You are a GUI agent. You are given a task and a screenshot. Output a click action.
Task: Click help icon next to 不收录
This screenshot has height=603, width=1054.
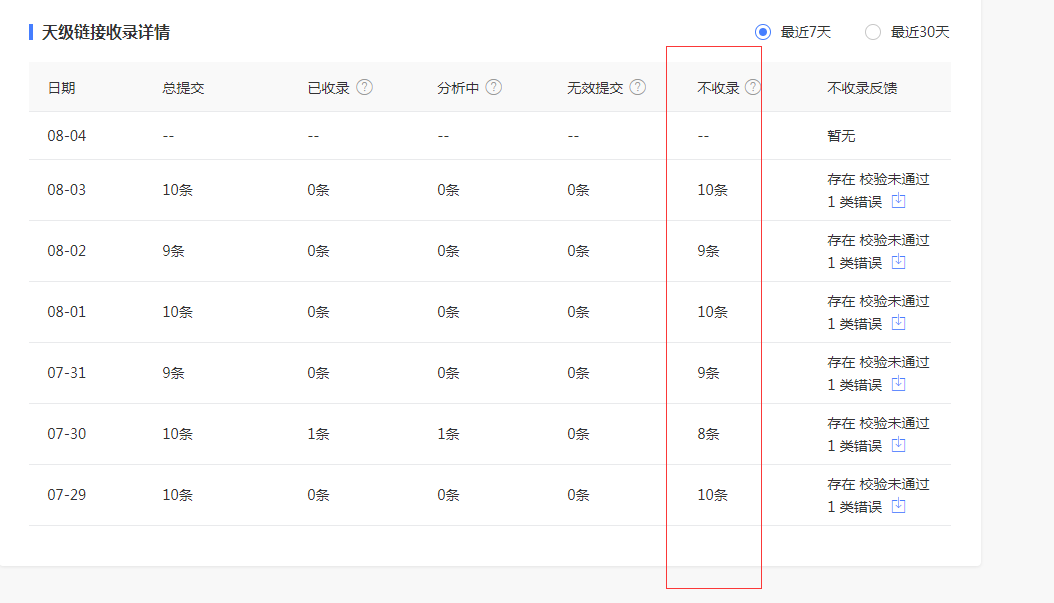tap(753, 87)
